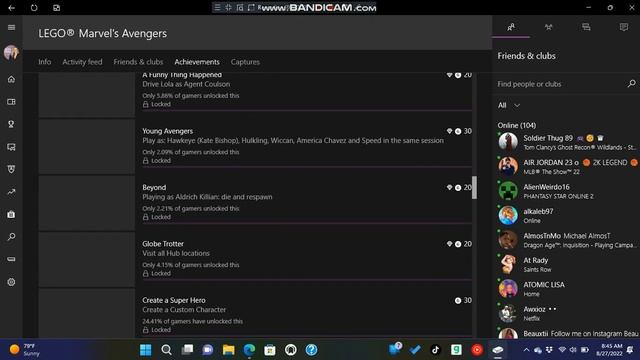640x360 pixels.
Task: Click alkaleb97's avatar picture
Action: [508, 216]
